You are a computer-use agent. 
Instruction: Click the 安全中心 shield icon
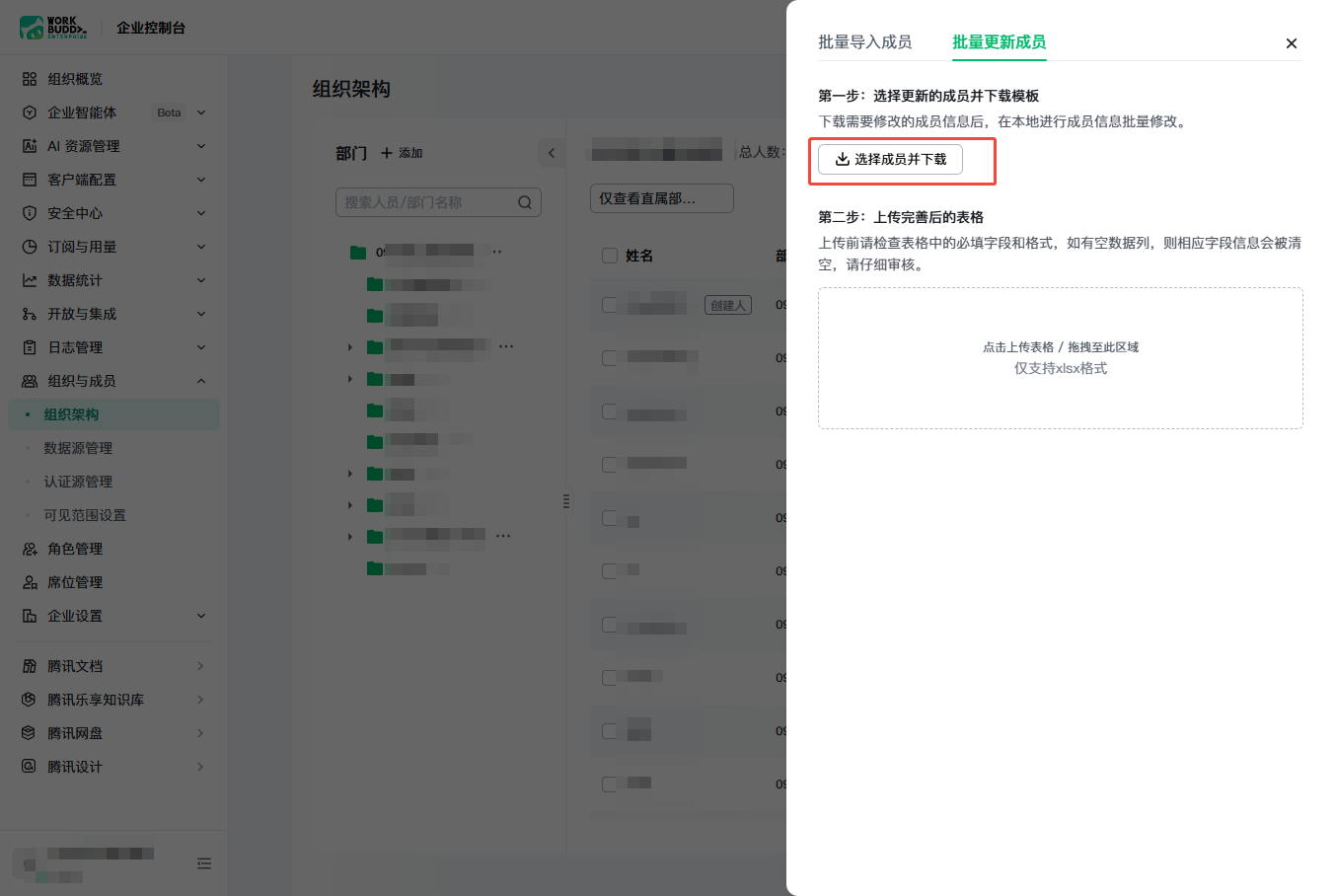(30, 213)
